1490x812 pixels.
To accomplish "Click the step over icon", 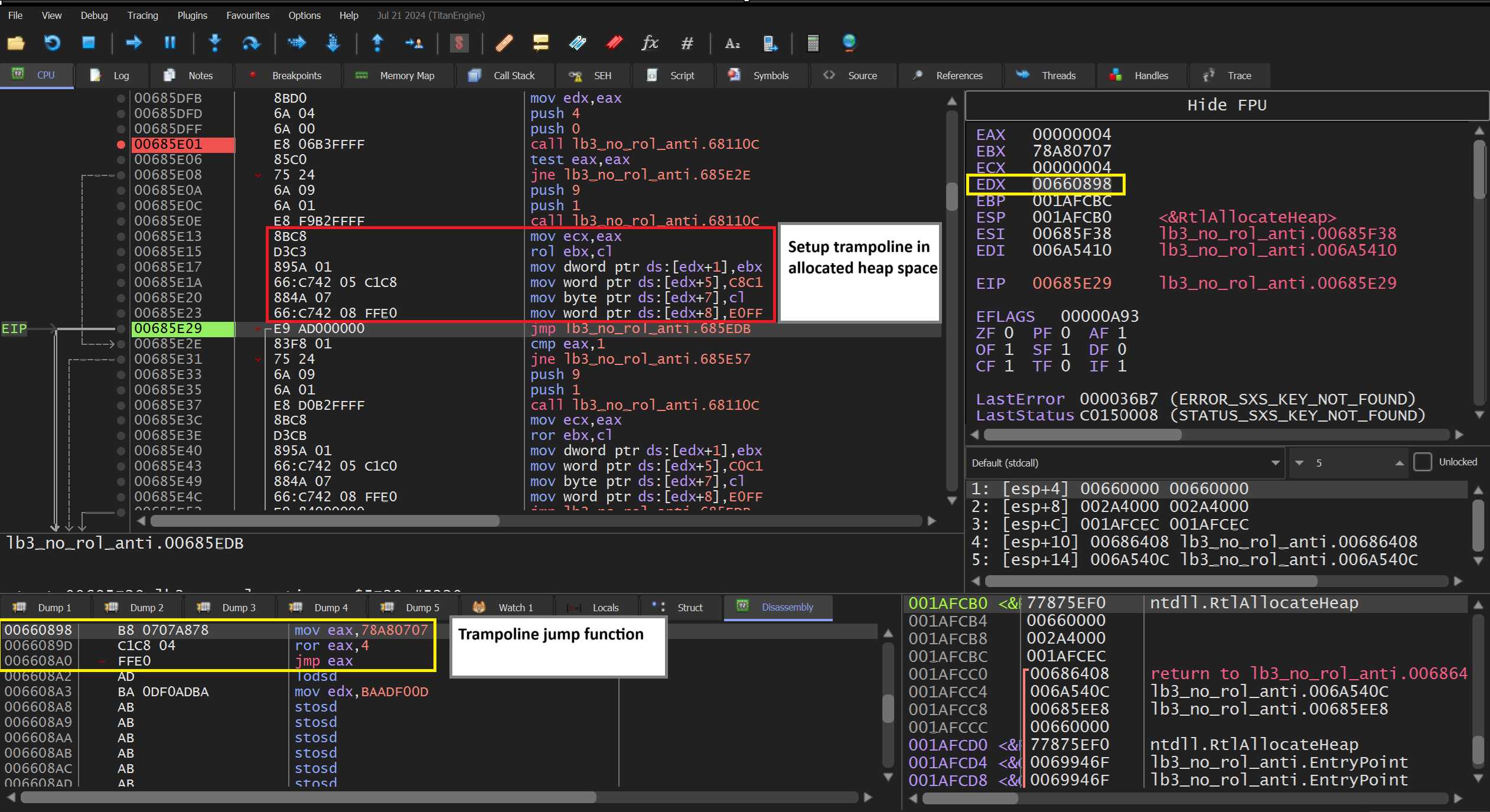I will 250,43.
